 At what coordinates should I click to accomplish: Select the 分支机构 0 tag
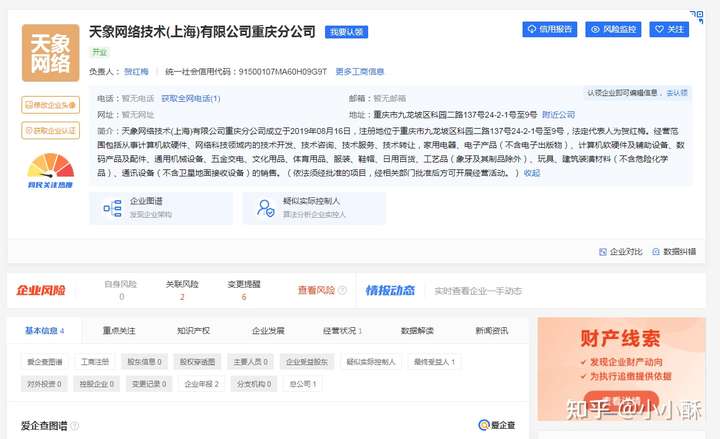point(254,384)
